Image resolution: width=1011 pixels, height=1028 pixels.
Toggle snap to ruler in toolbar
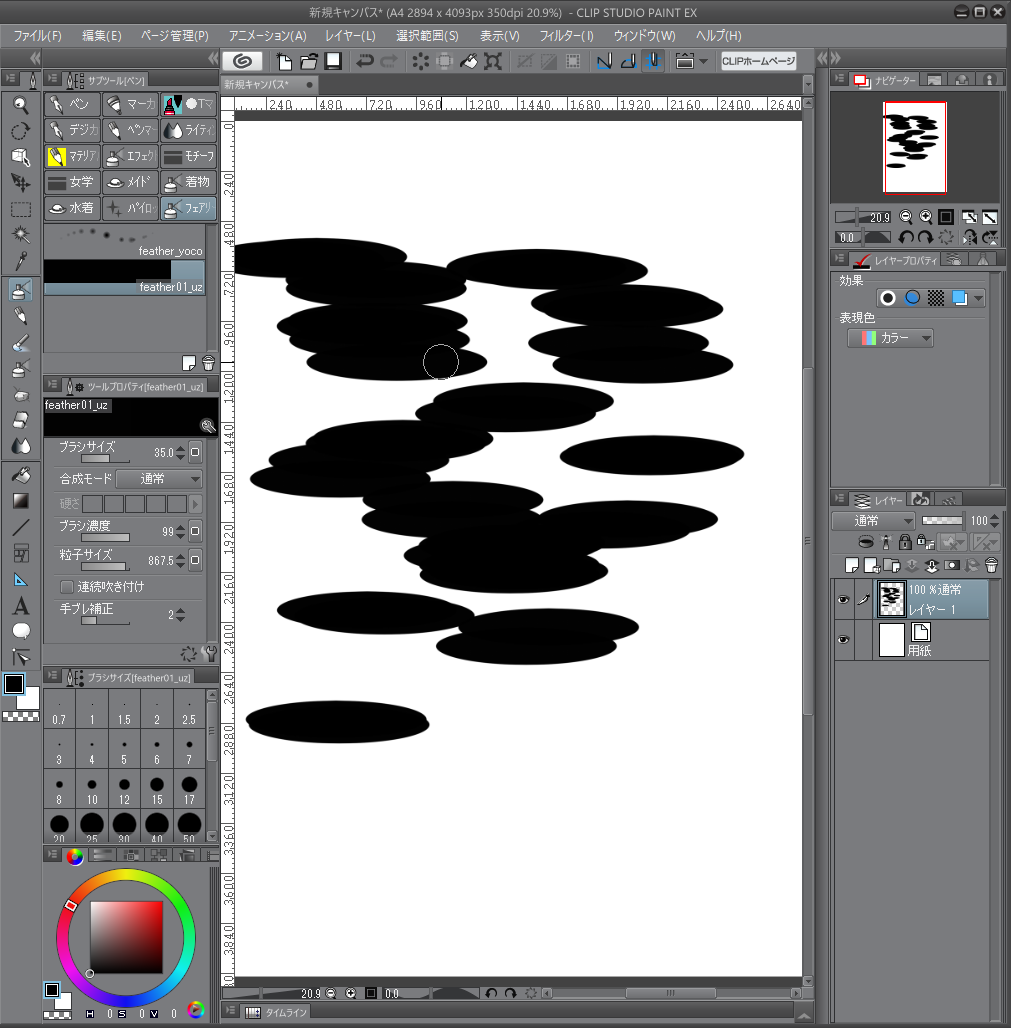pyautogui.click(x=604, y=61)
